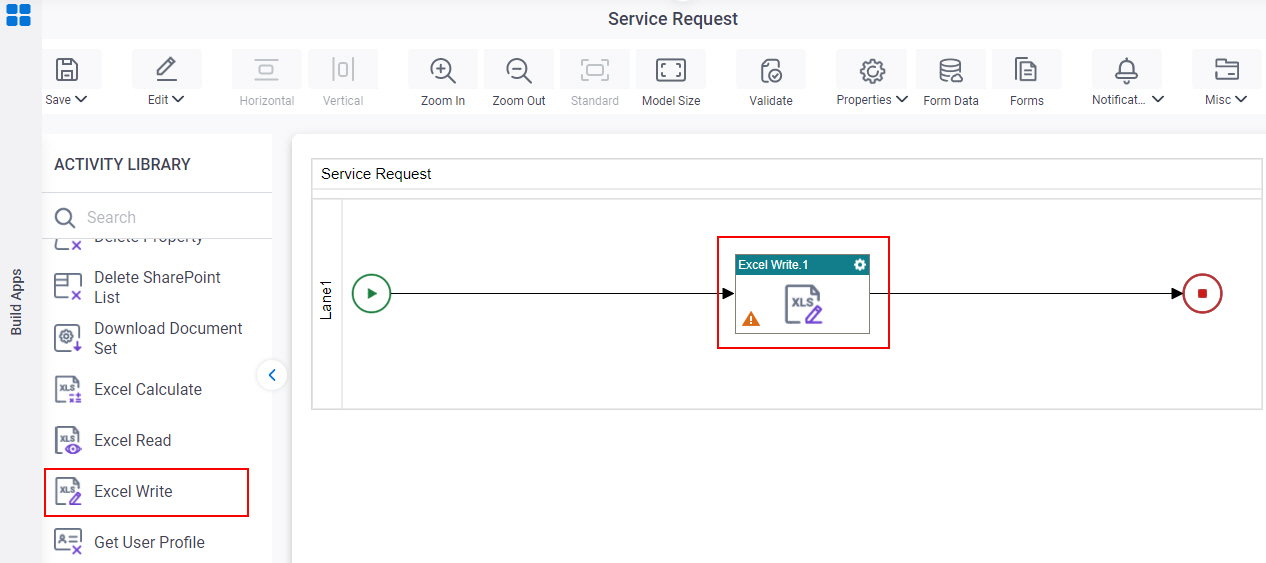Click the Excel Write label
The height and width of the screenshot is (563, 1266).
click(x=133, y=491)
